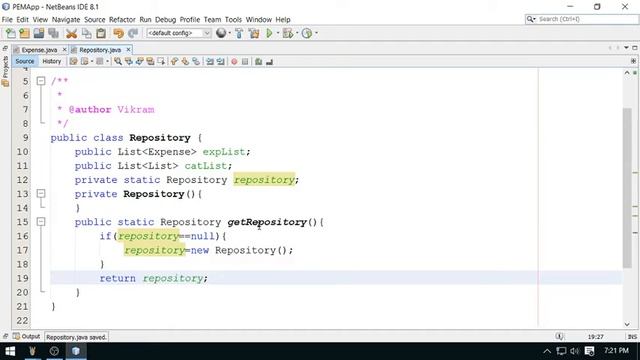Click the Redo toolbar icon
The width and height of the screenshot is (640, 360).
point(133,33)
